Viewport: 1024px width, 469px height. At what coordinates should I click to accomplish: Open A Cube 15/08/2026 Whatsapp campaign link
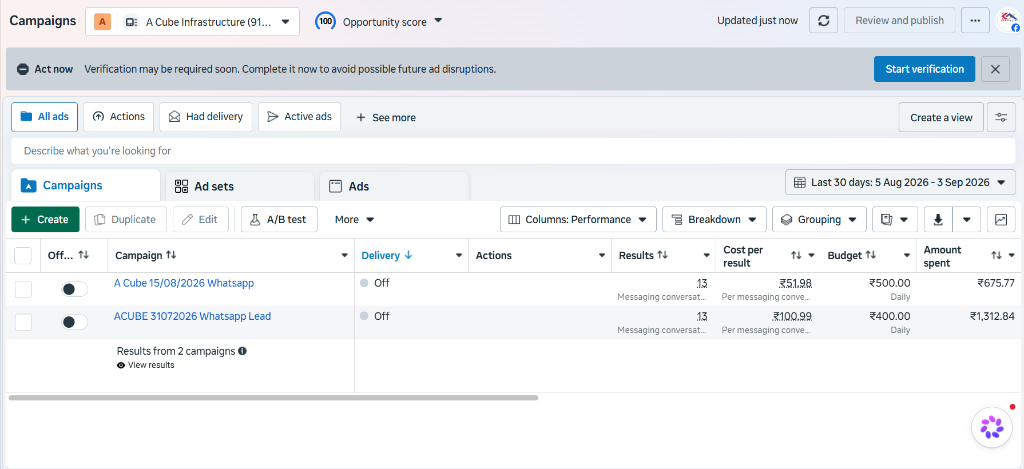tap(184, 283)
